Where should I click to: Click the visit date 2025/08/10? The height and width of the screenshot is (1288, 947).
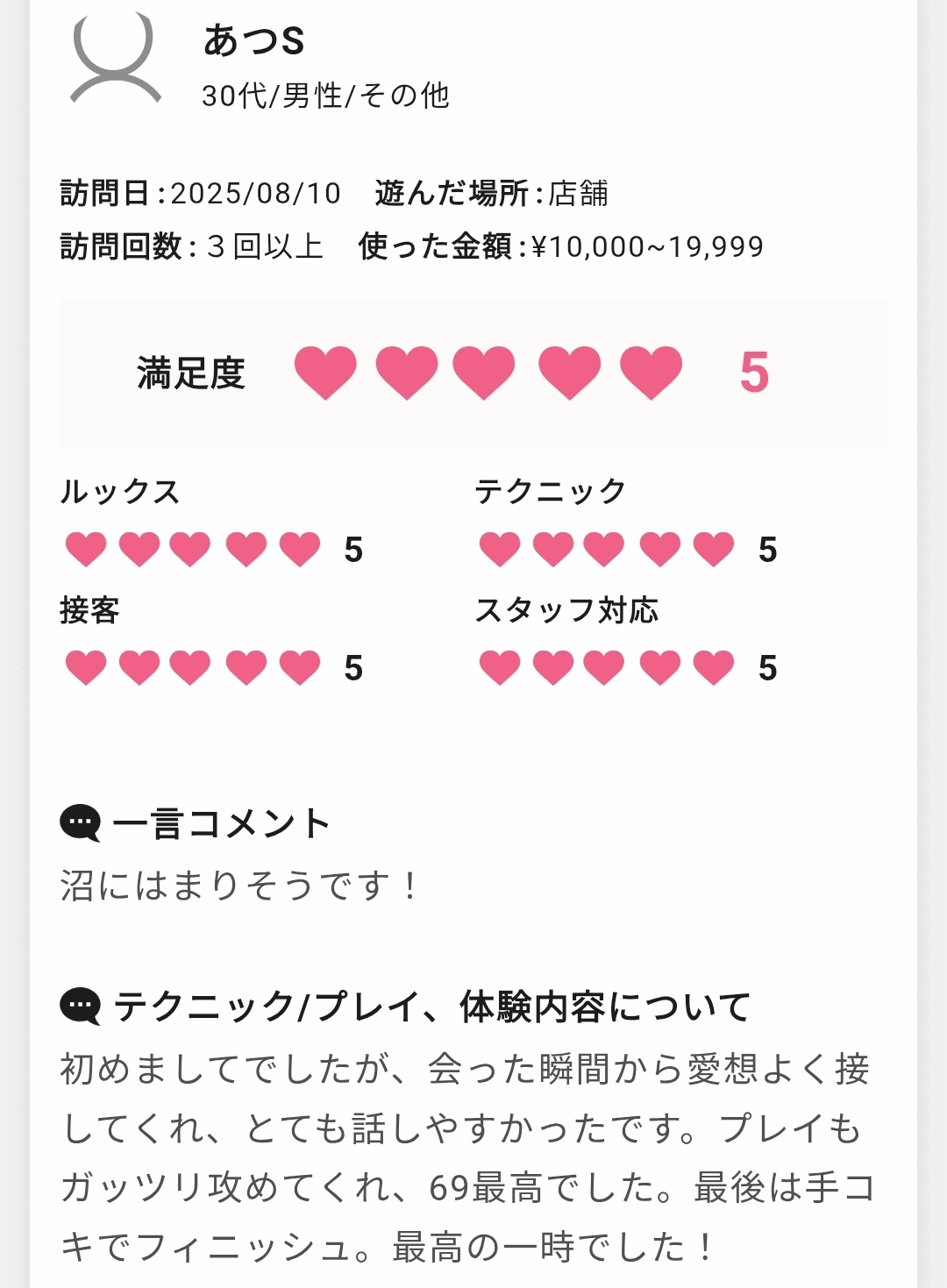click(255, 193)
